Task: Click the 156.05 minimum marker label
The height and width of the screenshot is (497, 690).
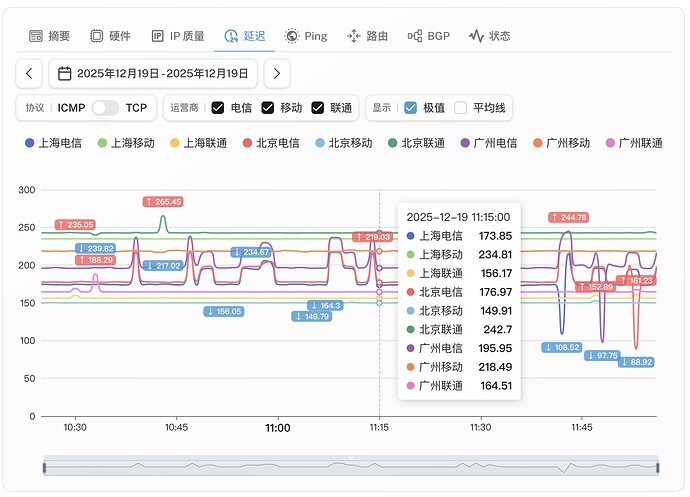Action: (224, 312)
